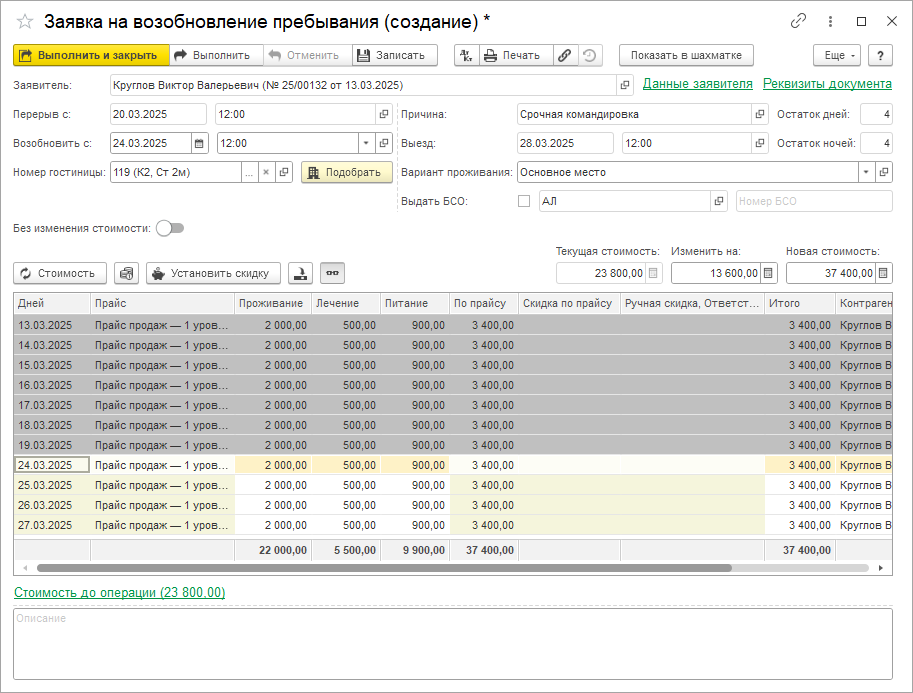Click the paperclip attachments icon in toolbar
Screen dimensions: 913x693
point(565,56)
